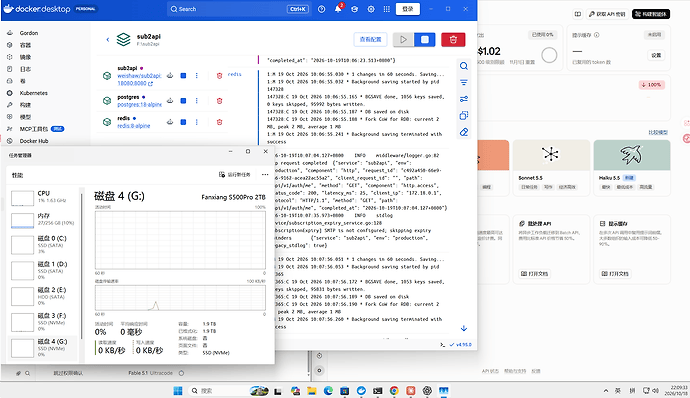Open Windows Start menu

(x=178, y=391)
